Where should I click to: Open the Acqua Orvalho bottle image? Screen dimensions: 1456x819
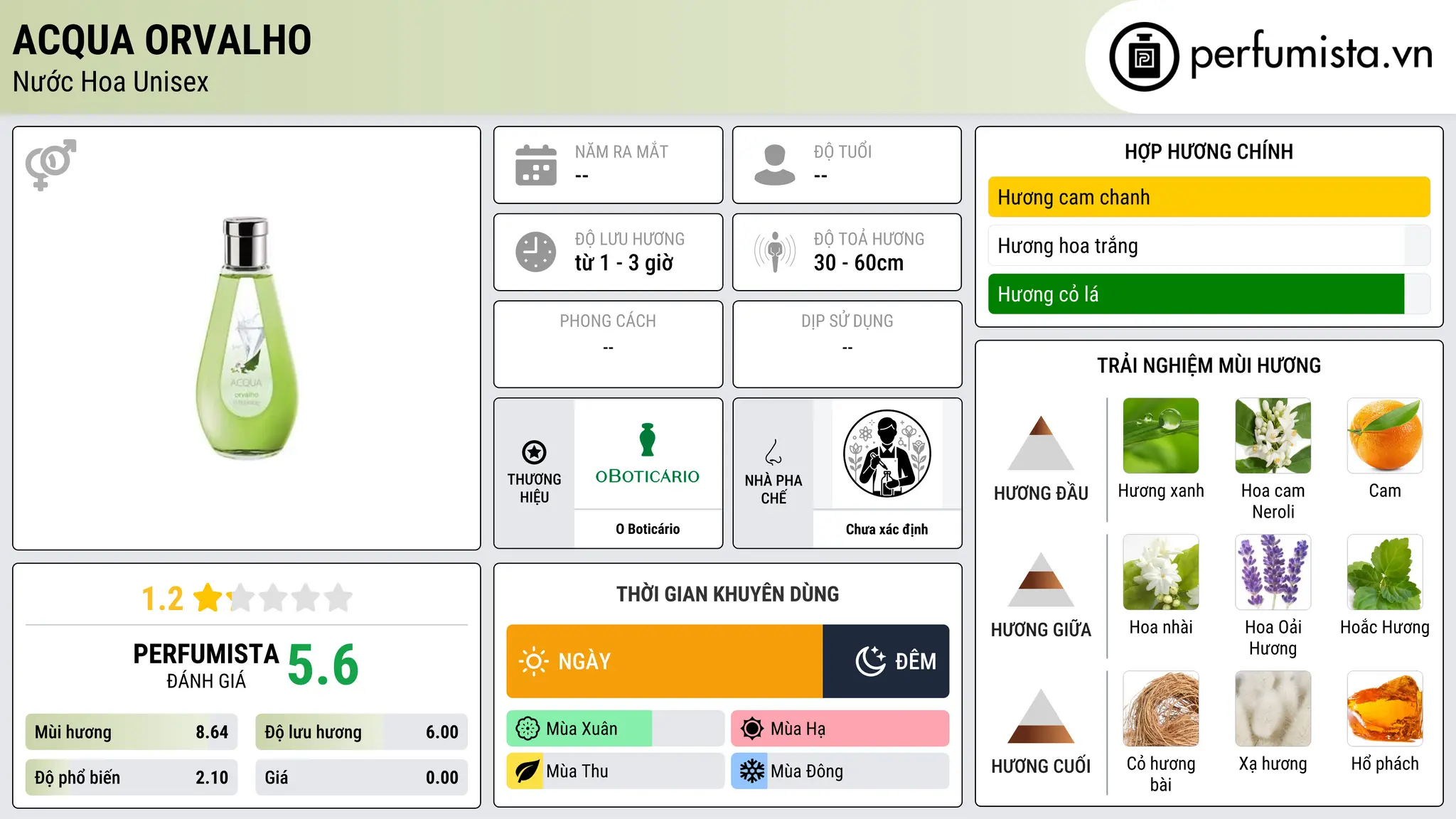point(247,338)
